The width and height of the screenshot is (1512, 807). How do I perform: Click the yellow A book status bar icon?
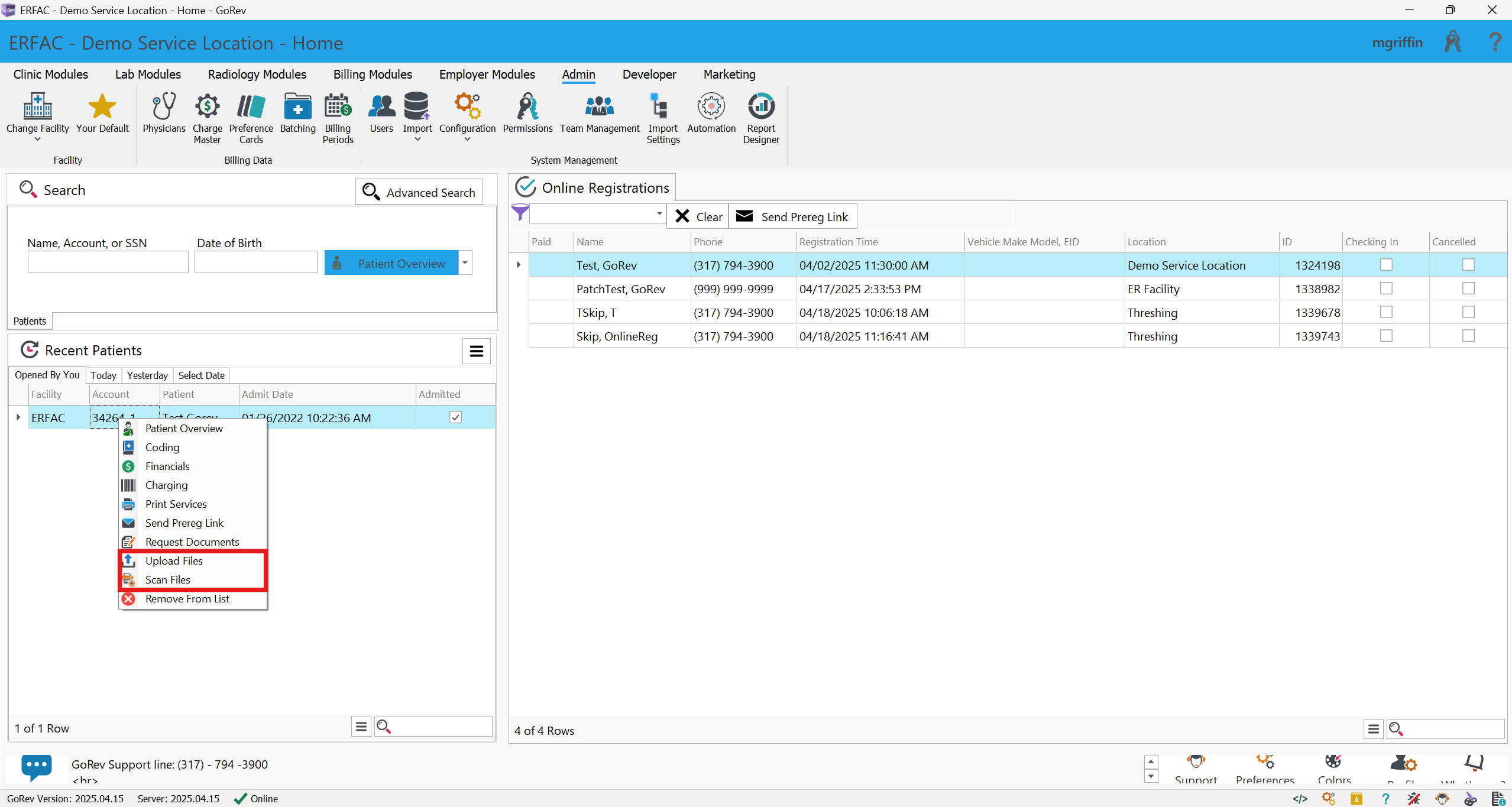tap(1356, 799)
